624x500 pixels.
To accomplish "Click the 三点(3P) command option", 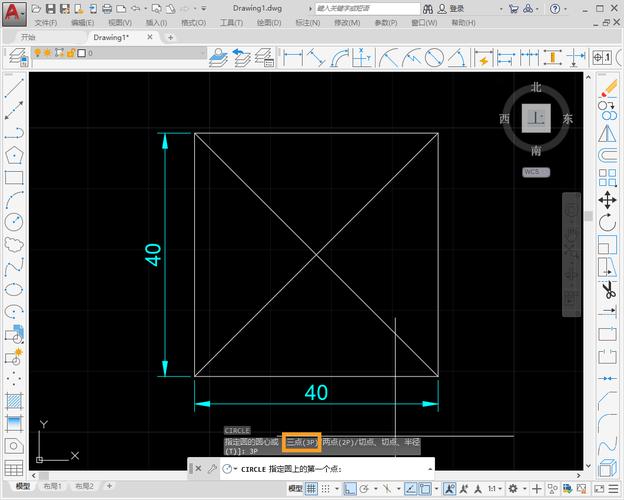I will pyautogui.click(x=301, y=442).
